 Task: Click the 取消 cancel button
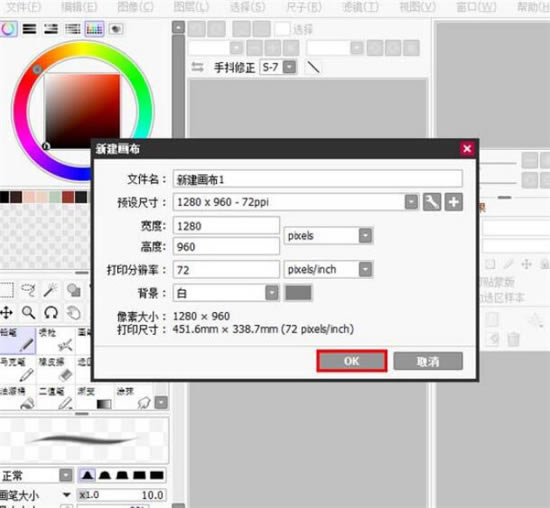tap(428, 361)
